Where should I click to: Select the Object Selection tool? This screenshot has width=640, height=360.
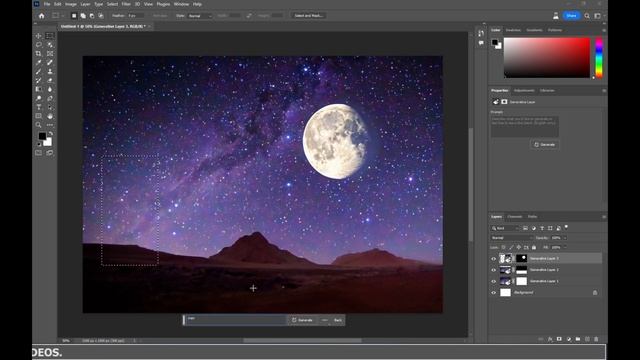coord(50,45)
